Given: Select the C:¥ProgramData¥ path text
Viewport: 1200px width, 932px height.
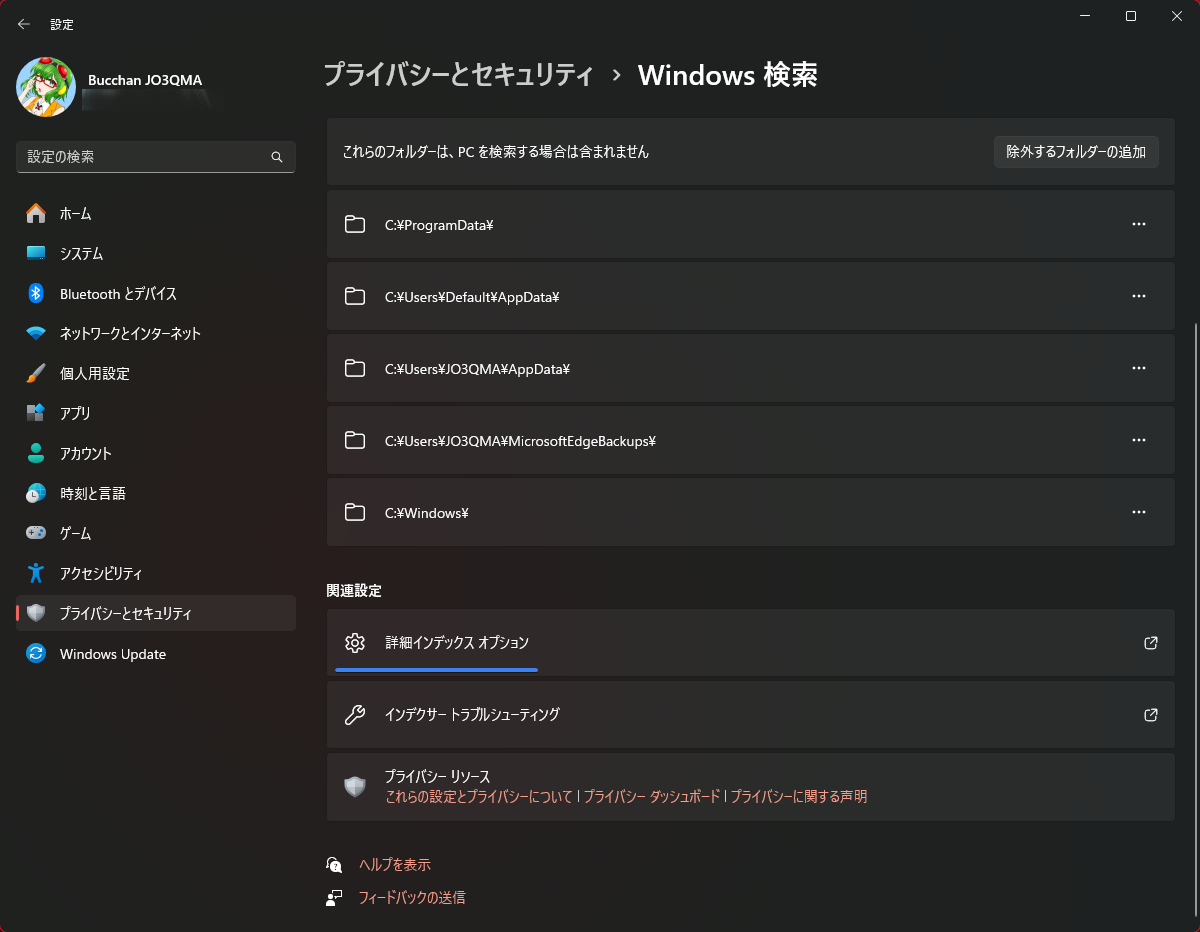Looking at the screenshot, I should point(440,225).
